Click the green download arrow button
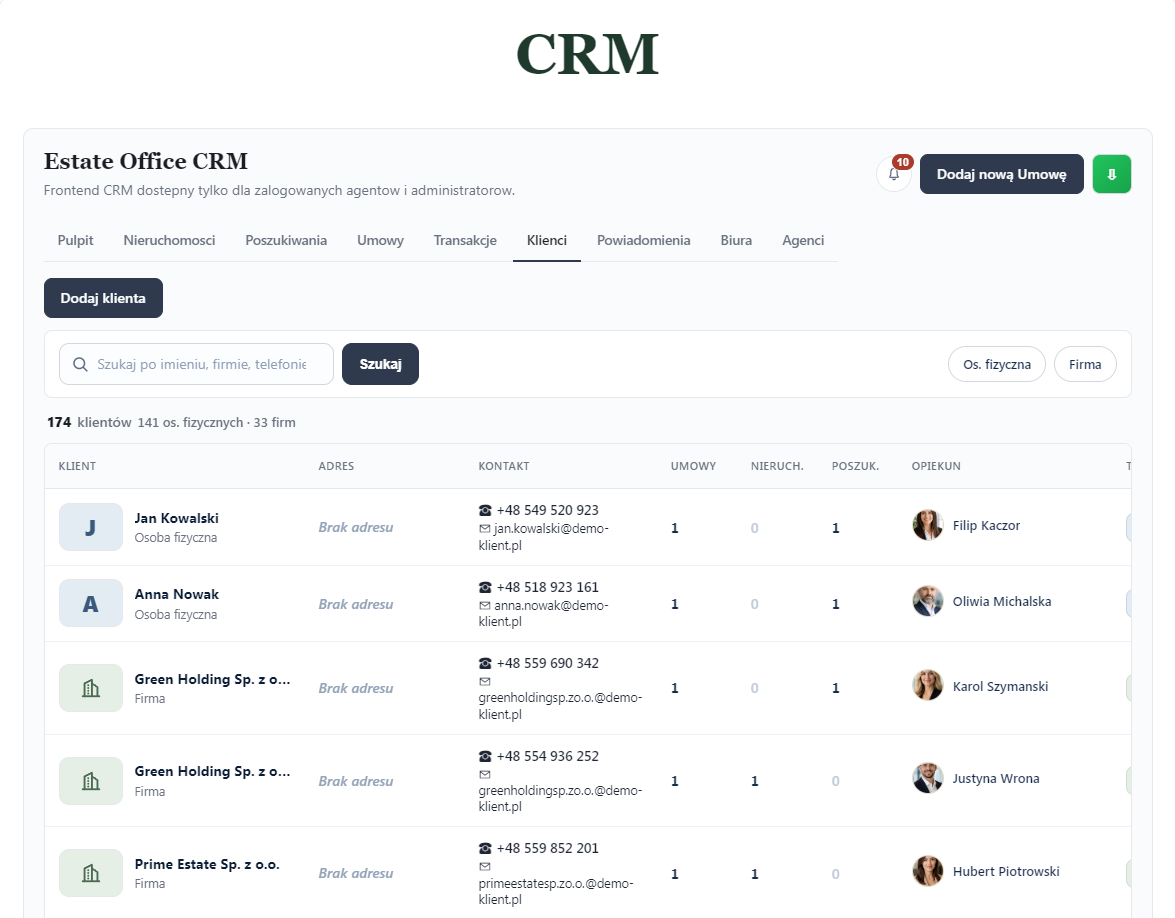 (1112, 174)
